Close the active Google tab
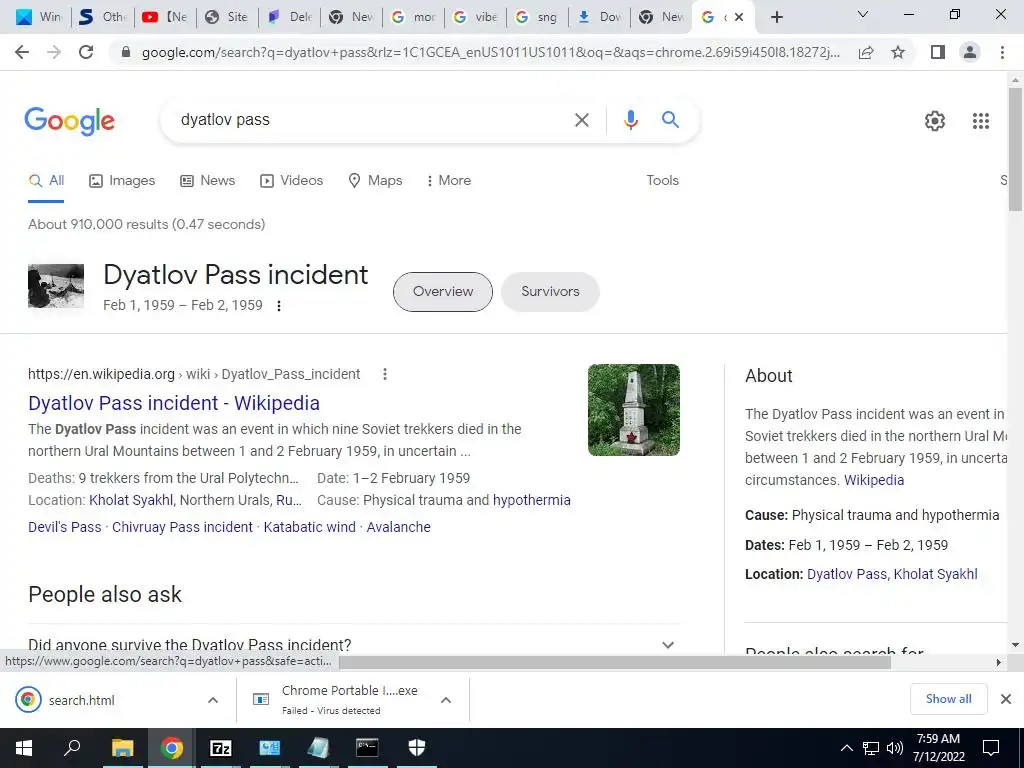This screenshot has height=768, width=1024. (739, 17)
